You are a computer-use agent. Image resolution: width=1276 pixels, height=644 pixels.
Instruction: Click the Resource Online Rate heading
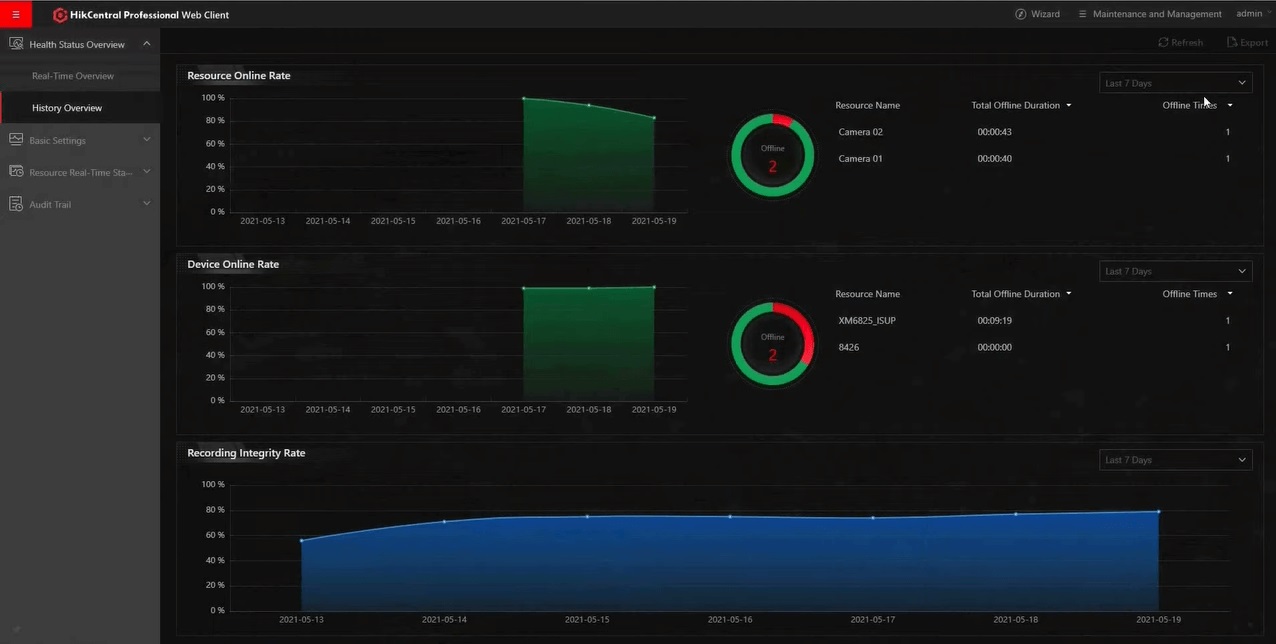(239, 76)
